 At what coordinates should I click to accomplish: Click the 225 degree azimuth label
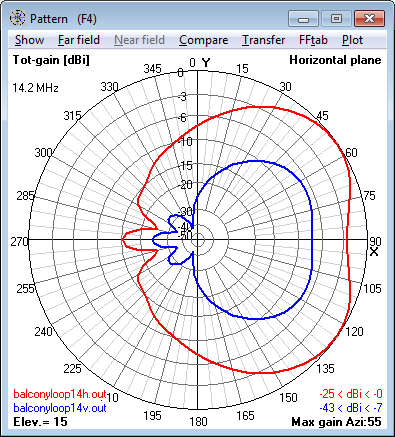72,368
